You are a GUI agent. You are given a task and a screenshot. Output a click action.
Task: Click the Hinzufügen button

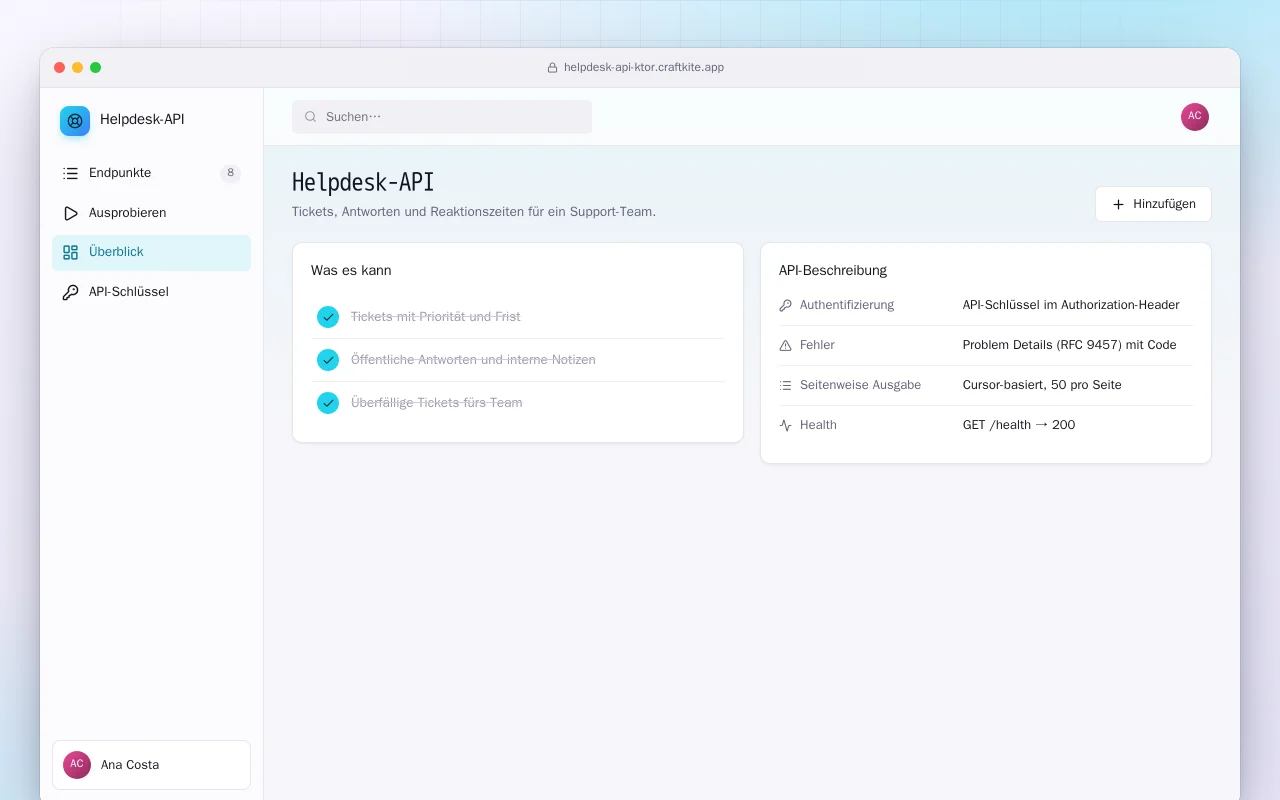tap(1153, 204)
